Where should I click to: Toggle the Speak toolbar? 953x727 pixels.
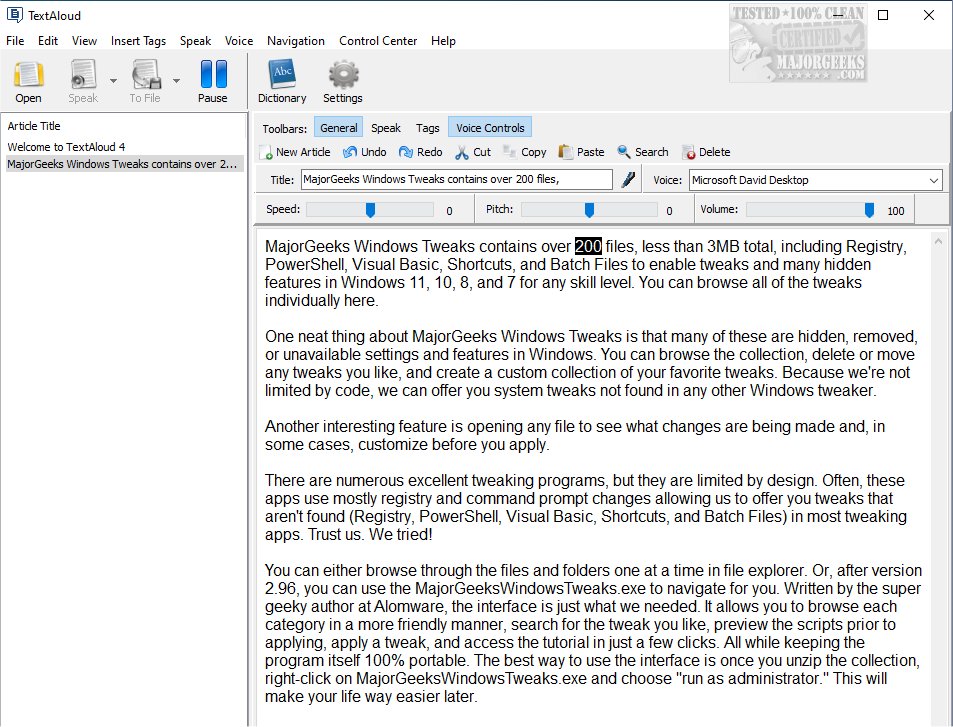[386, 128]
